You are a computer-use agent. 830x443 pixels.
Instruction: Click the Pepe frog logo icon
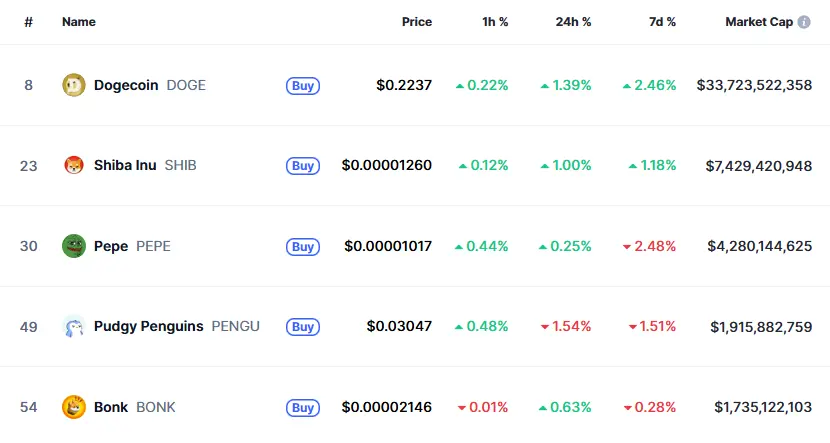(x=74, y=246)
